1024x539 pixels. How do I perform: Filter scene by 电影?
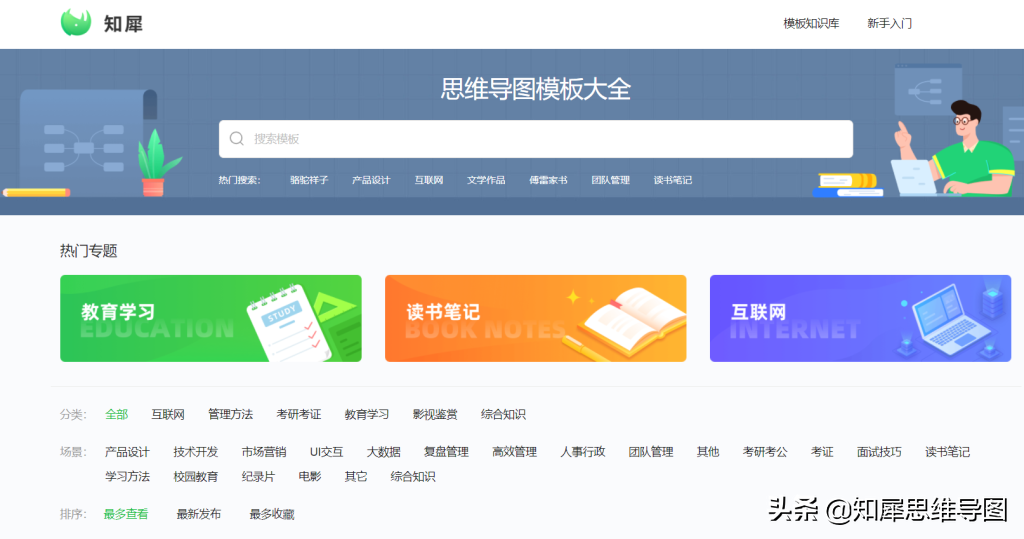pyautogui.click(x=310, y=476)
